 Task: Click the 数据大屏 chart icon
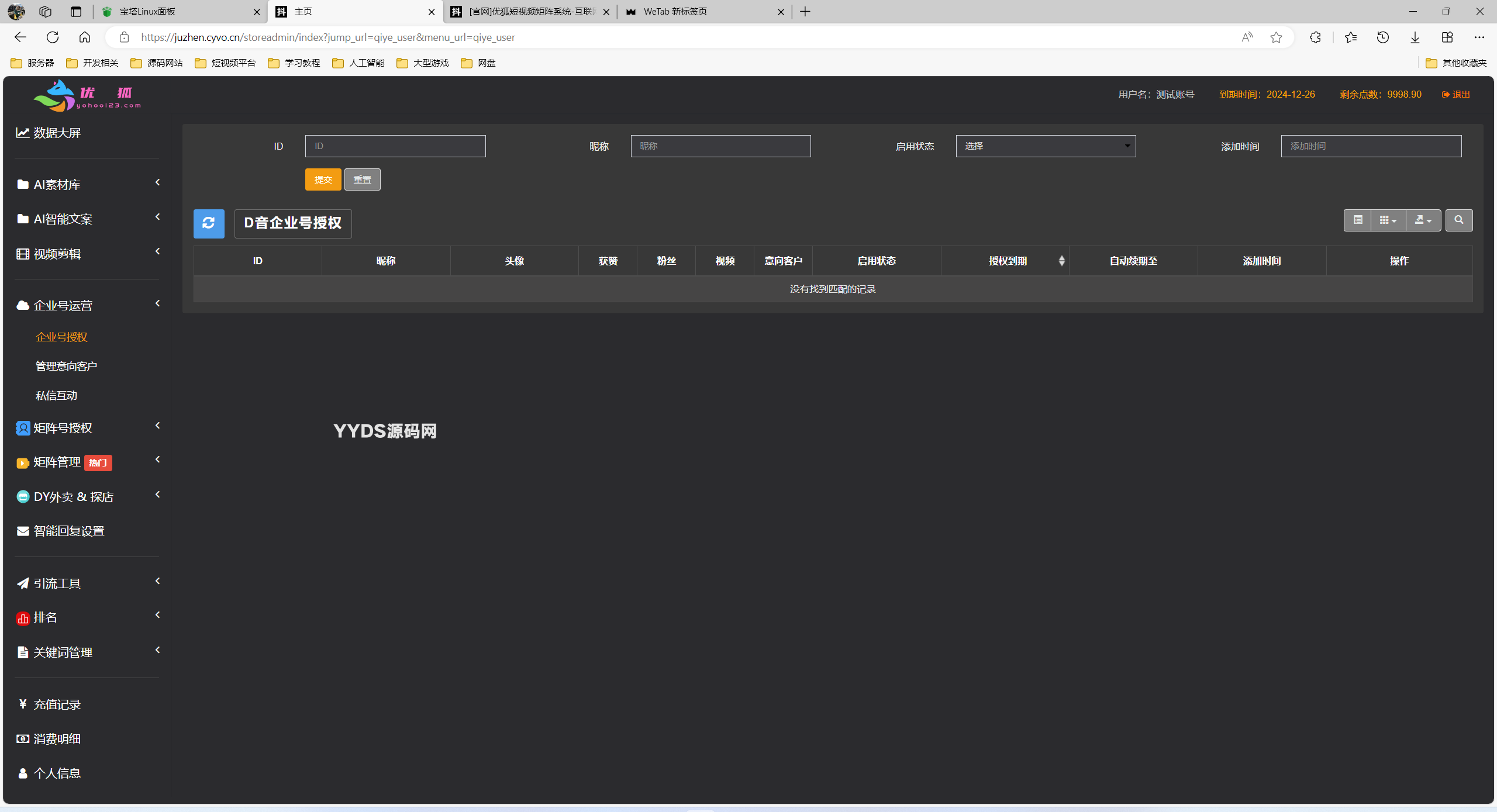pyautogui.click(x=22, y=133)
